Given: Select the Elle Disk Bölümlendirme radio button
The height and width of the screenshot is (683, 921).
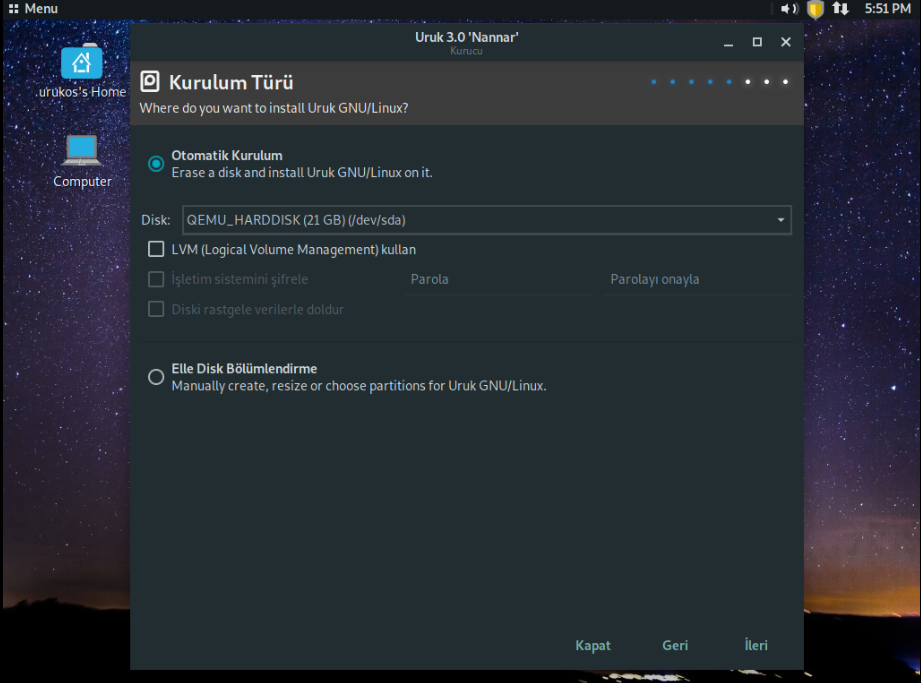Looking at the screenshot, I should [156, 377].
